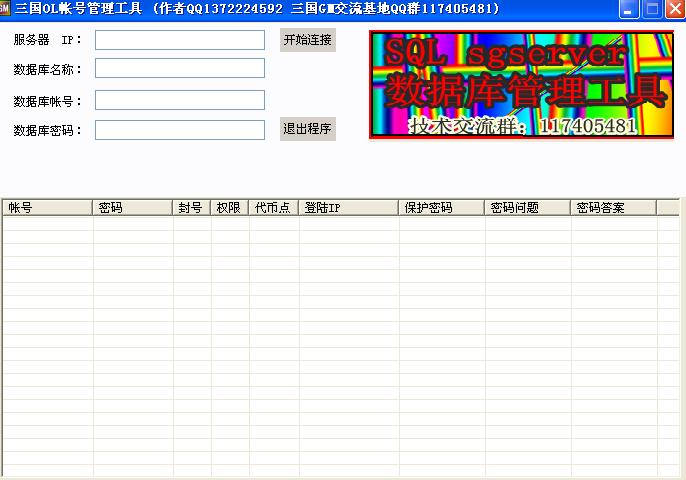Click the 帐号 column header
Image resolution: width=686 pixels, height=480 pixels.
click(x=47, y=208)
